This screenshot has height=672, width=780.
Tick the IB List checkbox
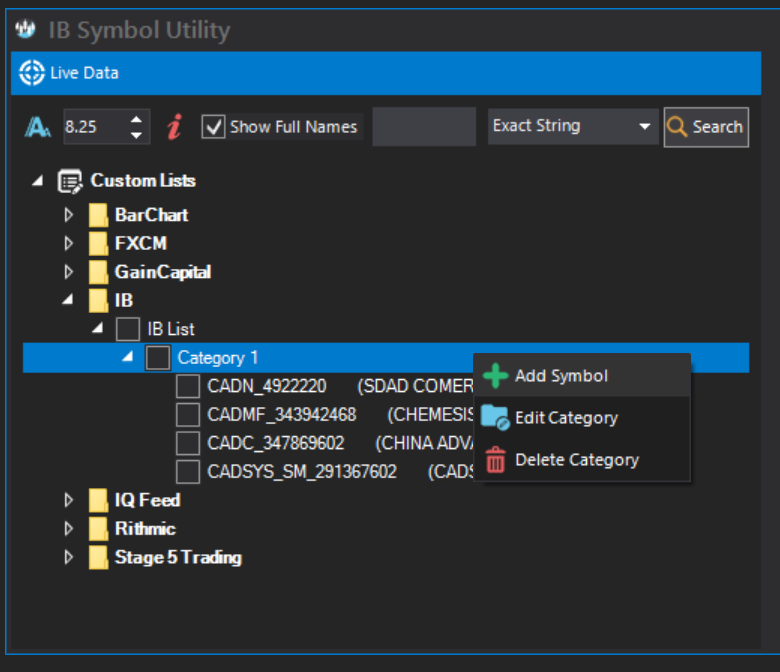(x=128, y=329)
